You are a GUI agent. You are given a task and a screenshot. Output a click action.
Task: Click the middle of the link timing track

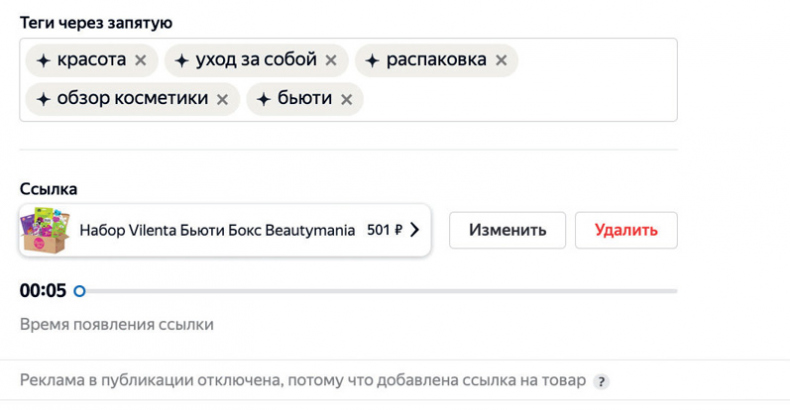coord(378,291)
